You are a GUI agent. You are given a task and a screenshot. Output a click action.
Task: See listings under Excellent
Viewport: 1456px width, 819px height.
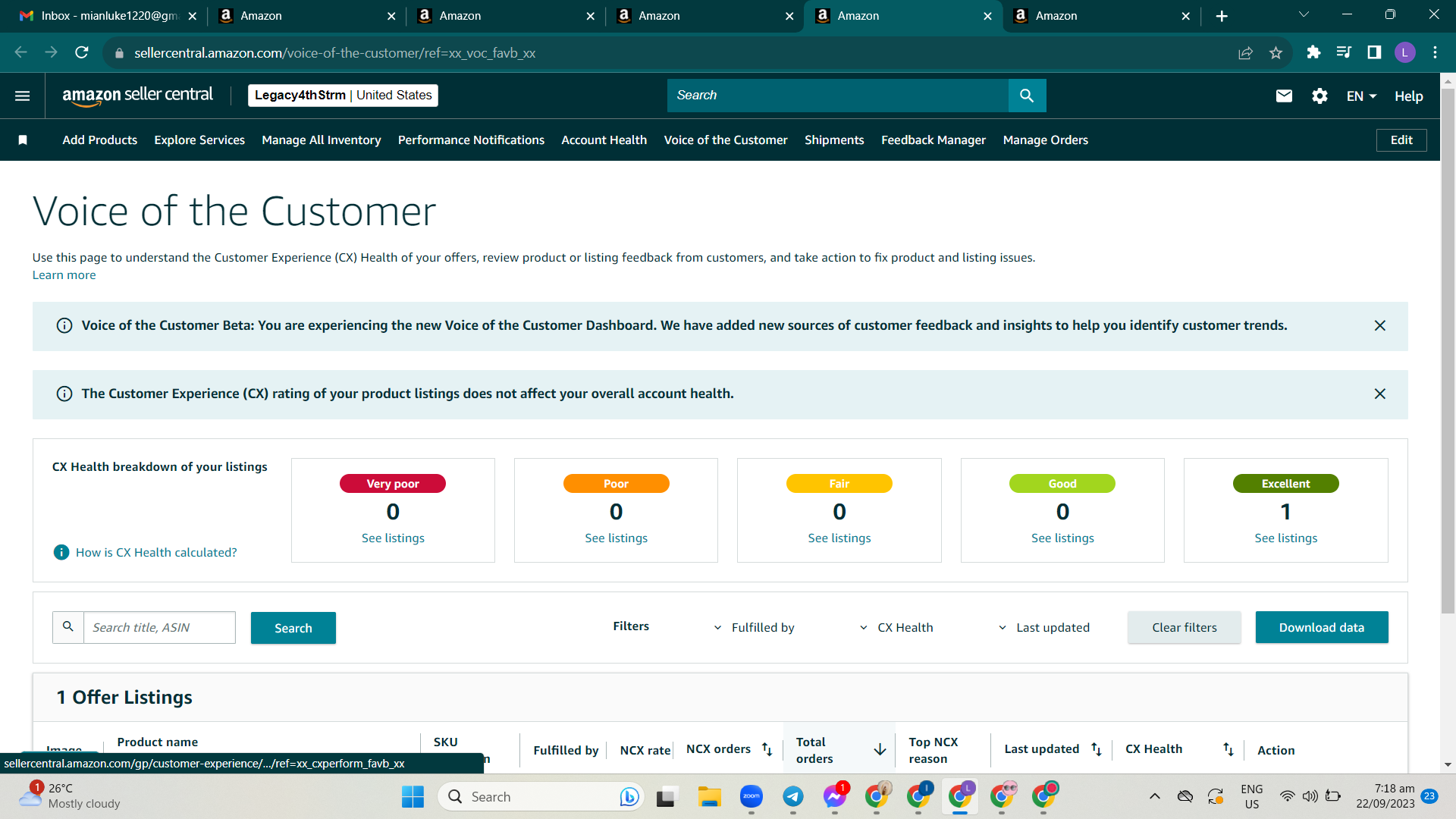point(1286,538)
